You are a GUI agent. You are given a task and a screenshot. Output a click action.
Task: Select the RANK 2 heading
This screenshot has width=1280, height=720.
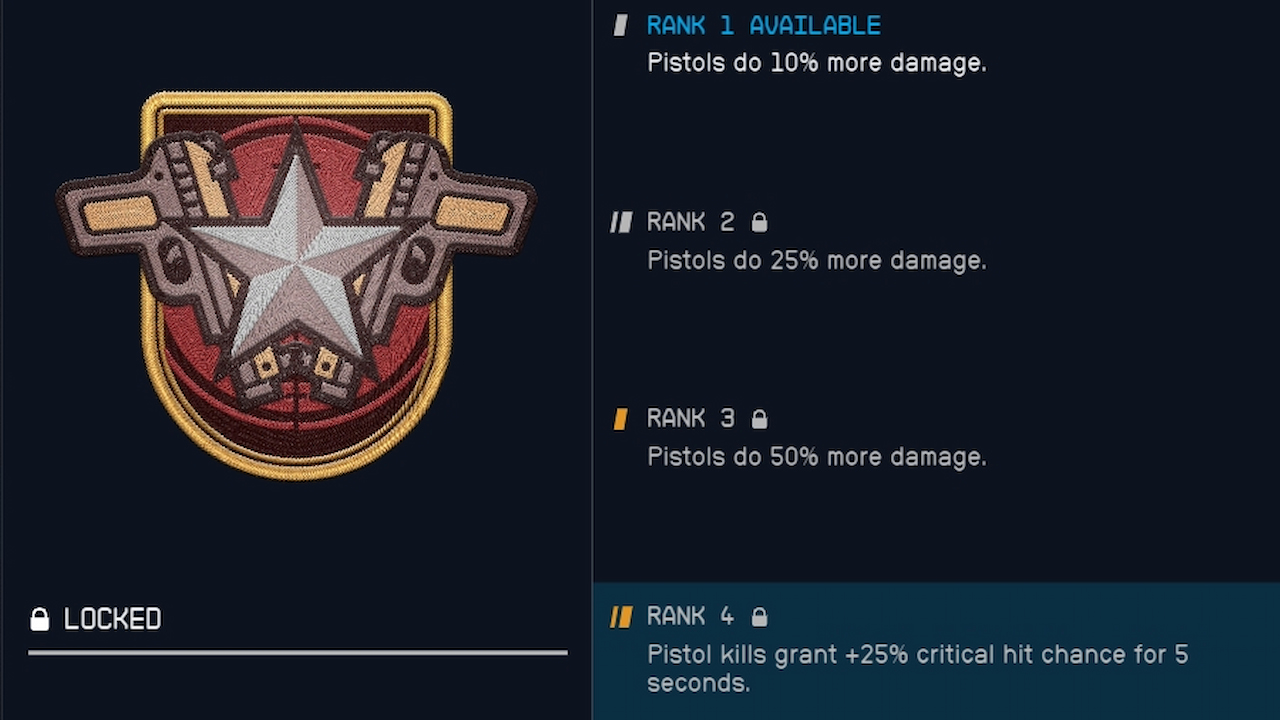click(691, 222)
